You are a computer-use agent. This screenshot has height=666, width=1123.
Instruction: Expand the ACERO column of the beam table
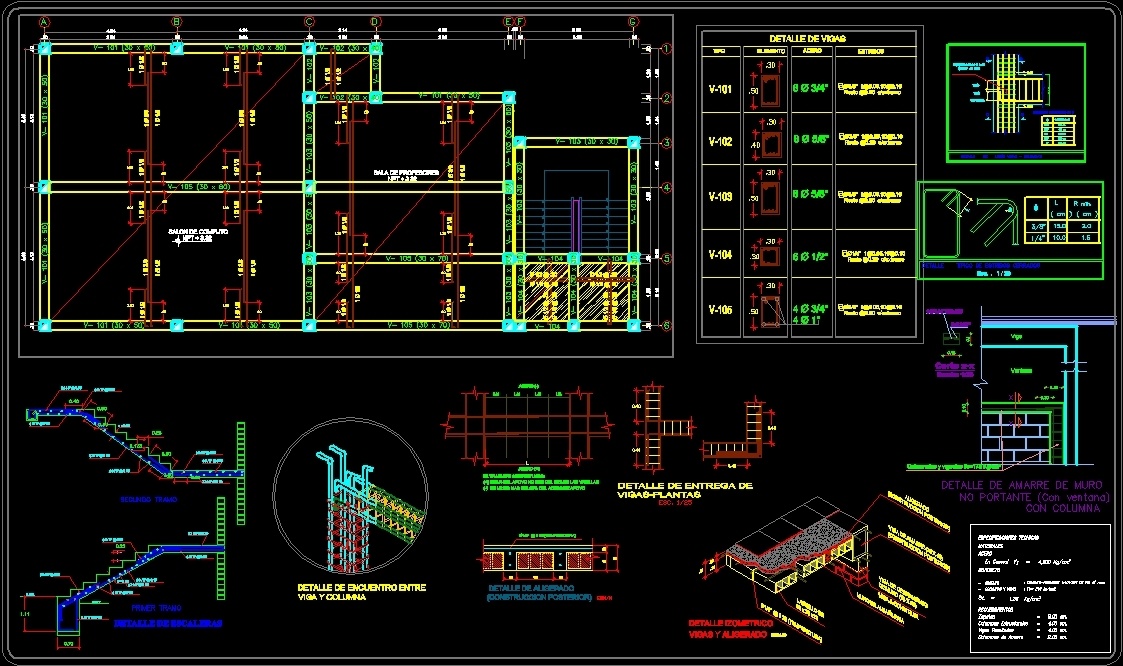click(x=814, y=51)
